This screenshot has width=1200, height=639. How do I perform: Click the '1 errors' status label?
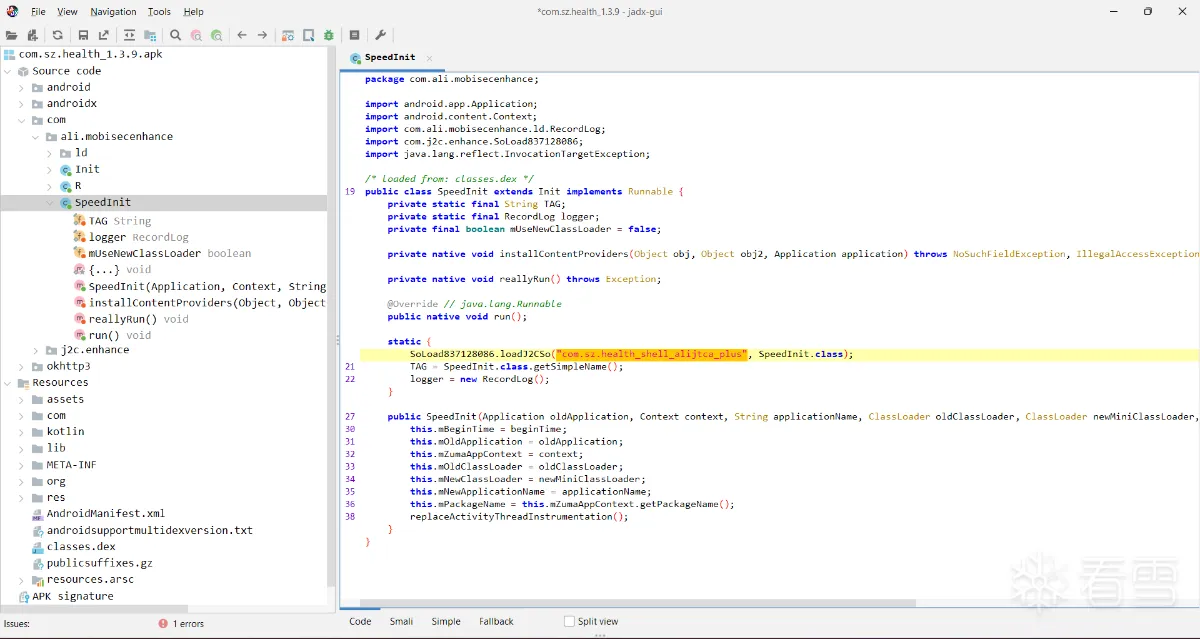point(188,623)
